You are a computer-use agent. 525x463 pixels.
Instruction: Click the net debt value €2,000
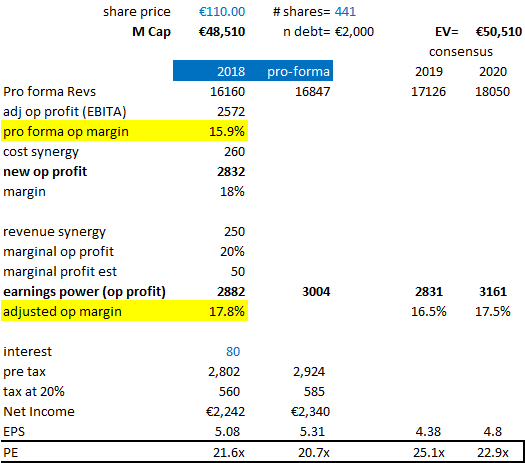[x=354, y=32]
